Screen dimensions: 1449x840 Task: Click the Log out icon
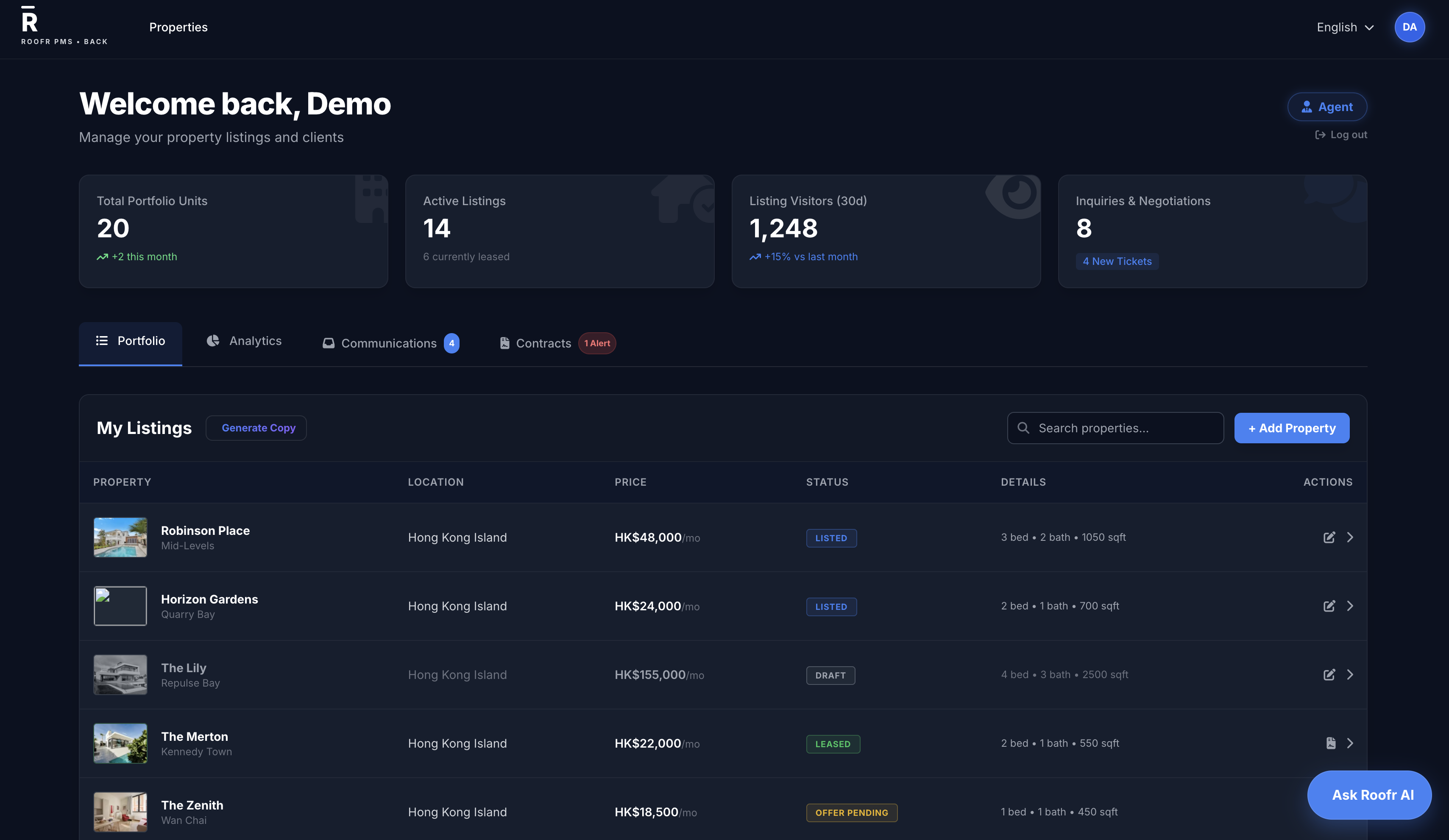[1321, 134]
